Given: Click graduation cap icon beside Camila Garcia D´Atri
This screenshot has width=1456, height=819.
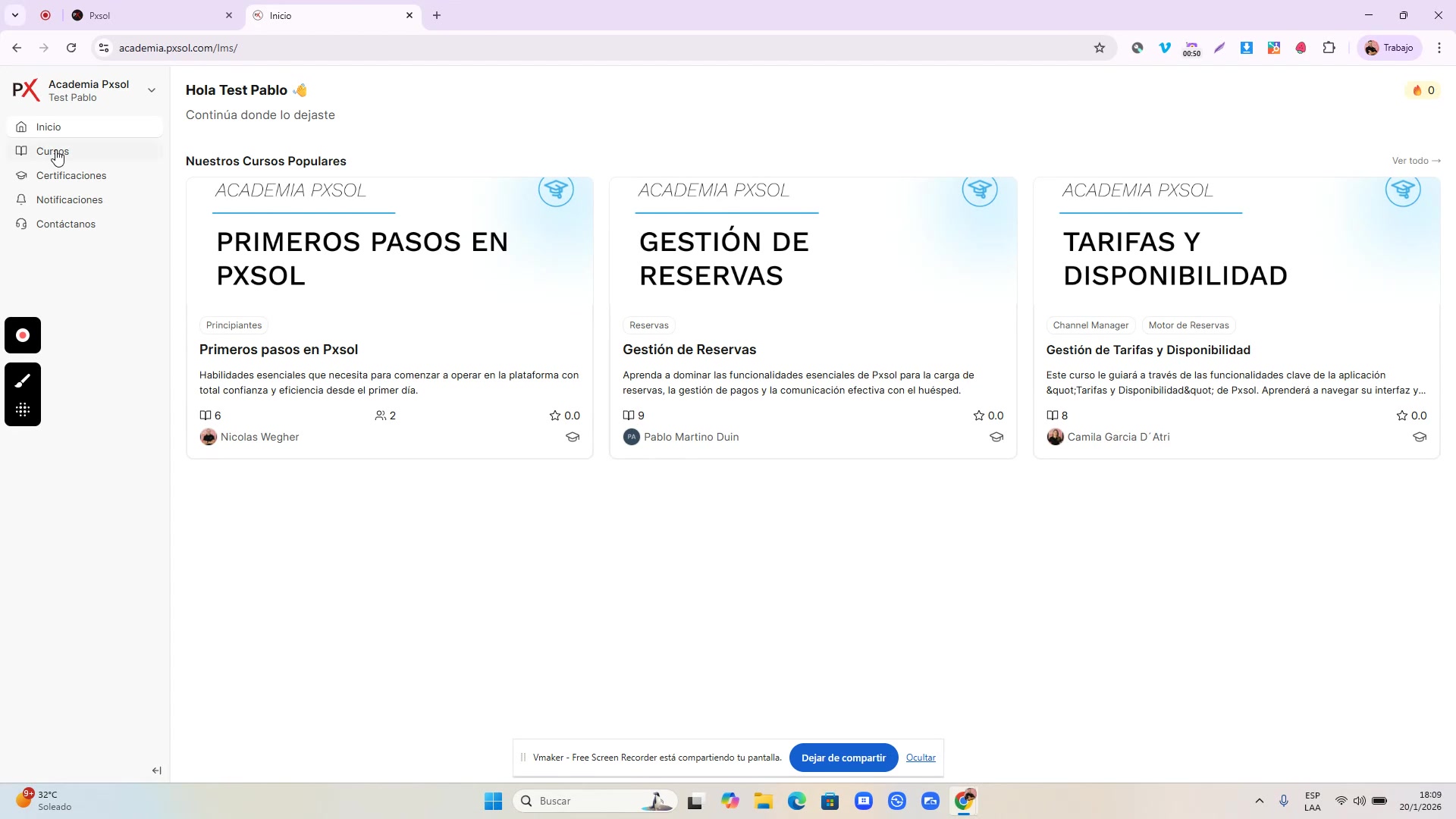Looking at the screenshot, I should [1420, 437].
